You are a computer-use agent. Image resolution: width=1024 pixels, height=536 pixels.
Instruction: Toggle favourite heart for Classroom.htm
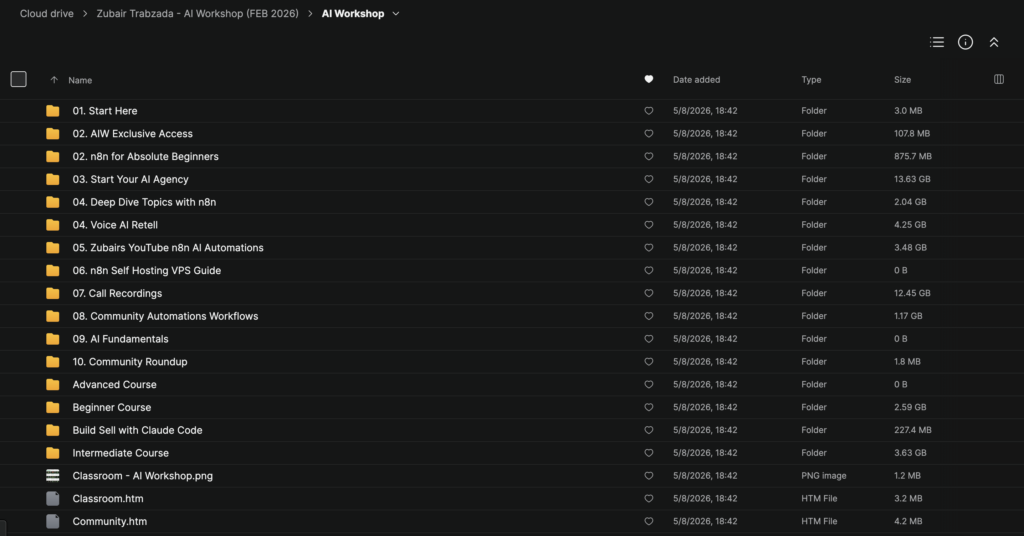pyautogui.click(x=648, y=499)
